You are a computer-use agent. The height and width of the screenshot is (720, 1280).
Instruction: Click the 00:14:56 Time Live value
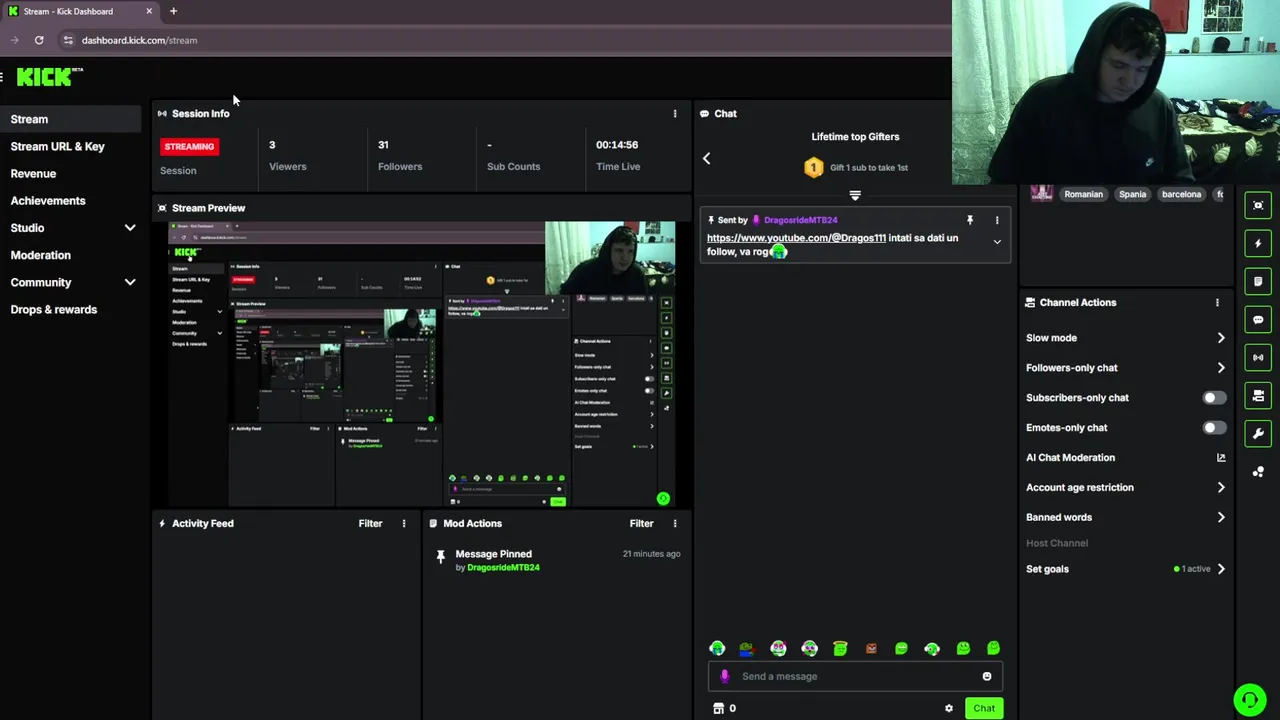[617, 145]
